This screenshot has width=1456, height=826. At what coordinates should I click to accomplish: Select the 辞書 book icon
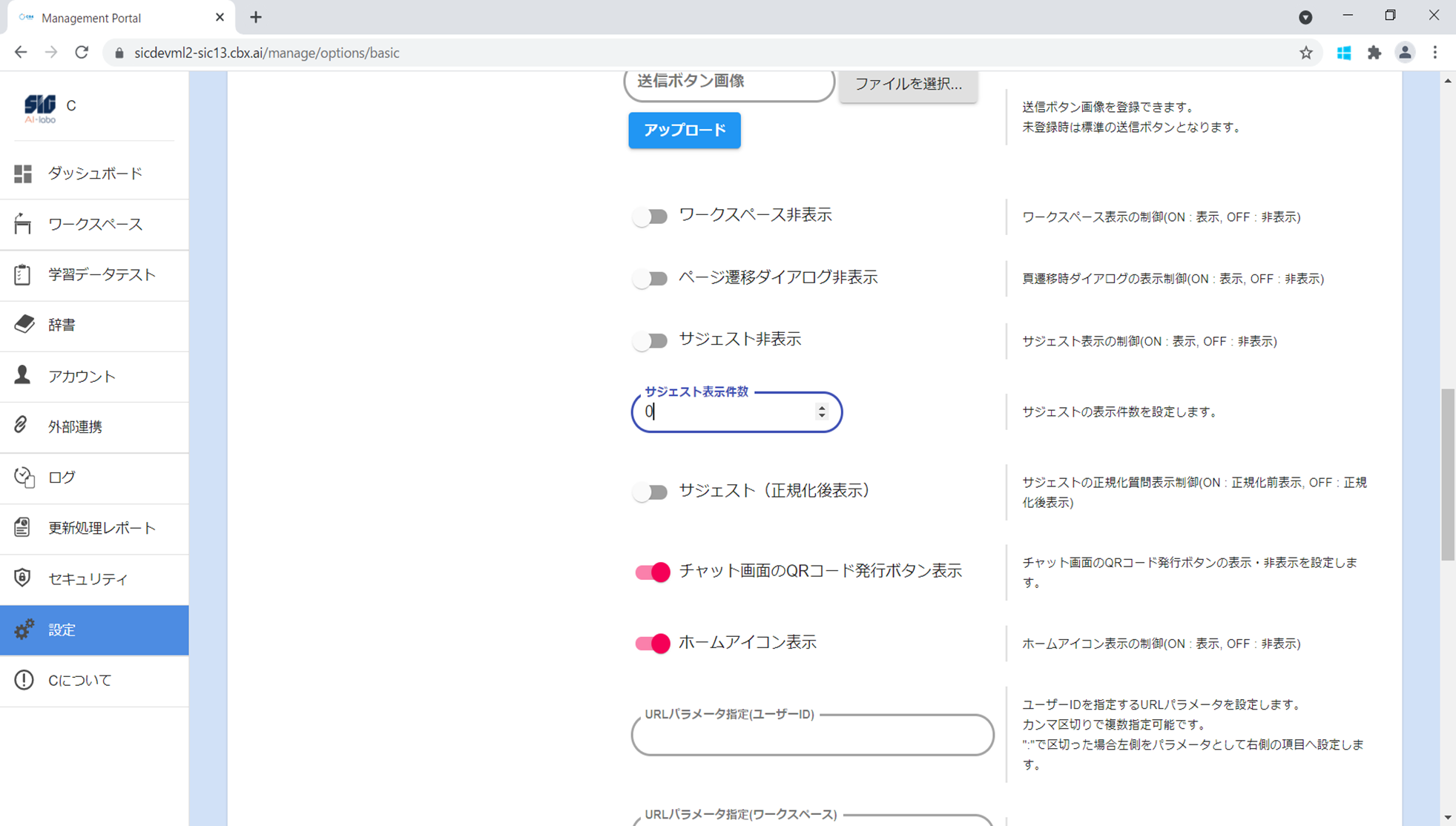click(24, 324)
